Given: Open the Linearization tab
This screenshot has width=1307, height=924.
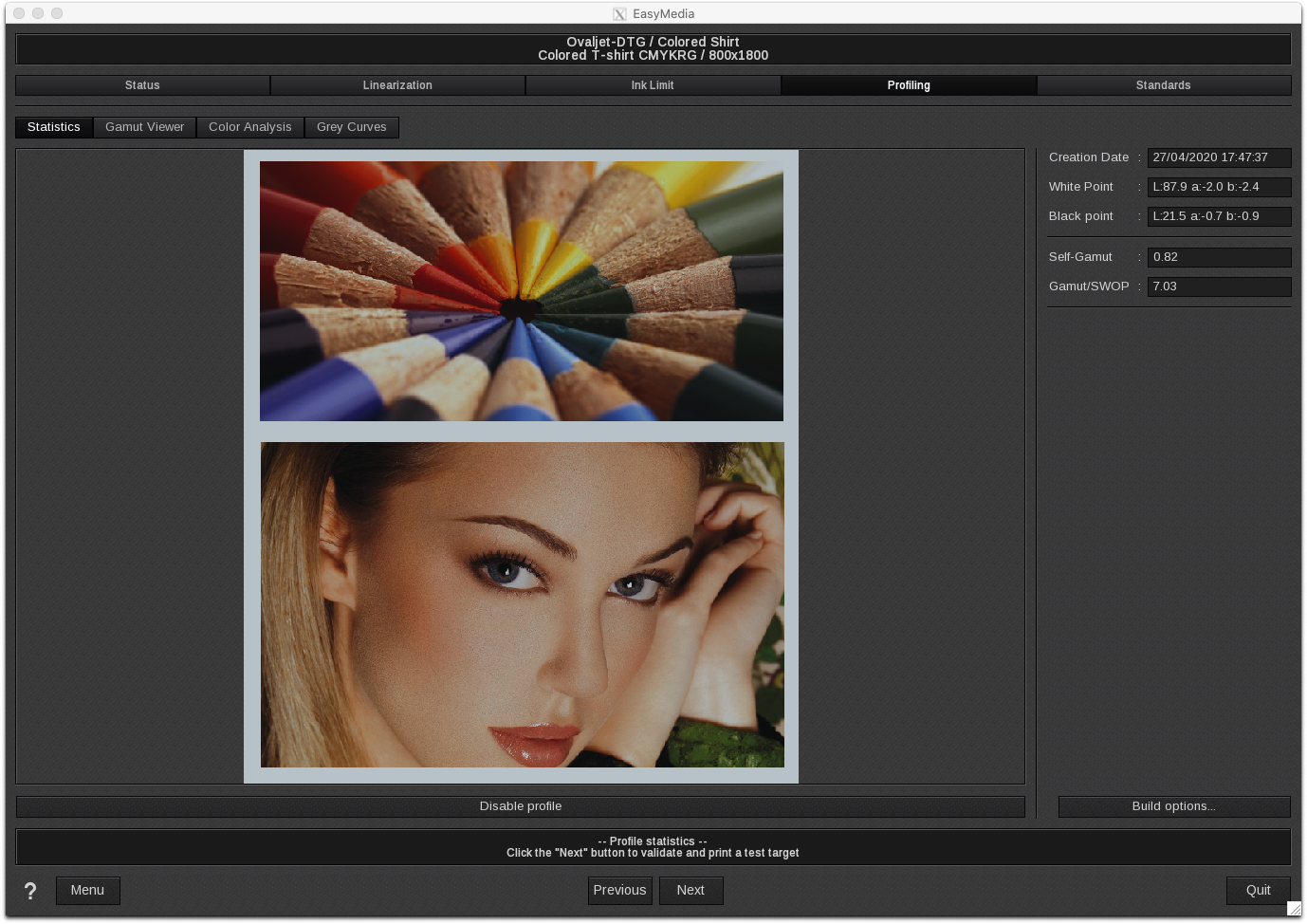Looking at the screenshot, I should click(x=397, y=85).
